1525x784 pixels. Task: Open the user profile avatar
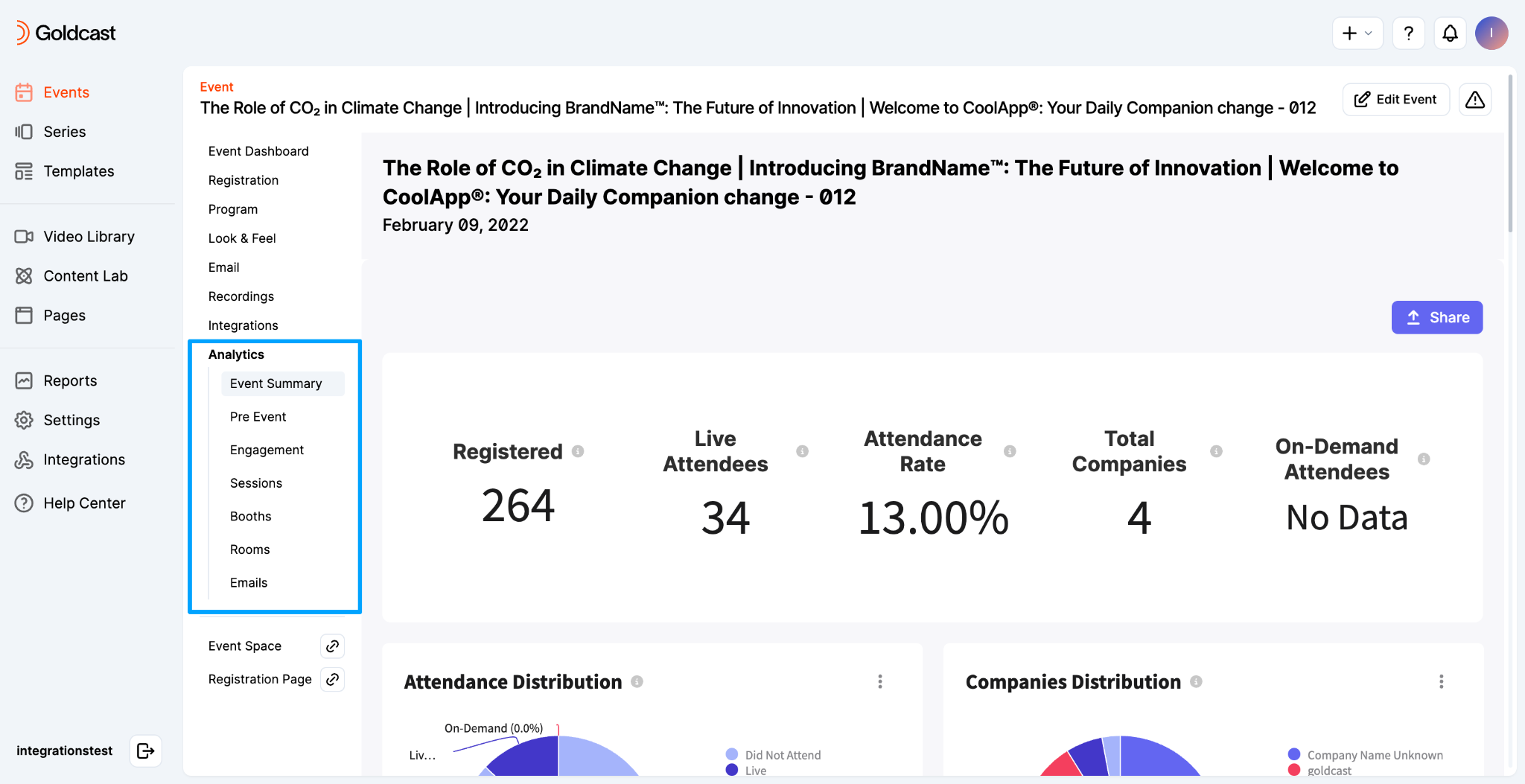click(x=1491, y=34)
